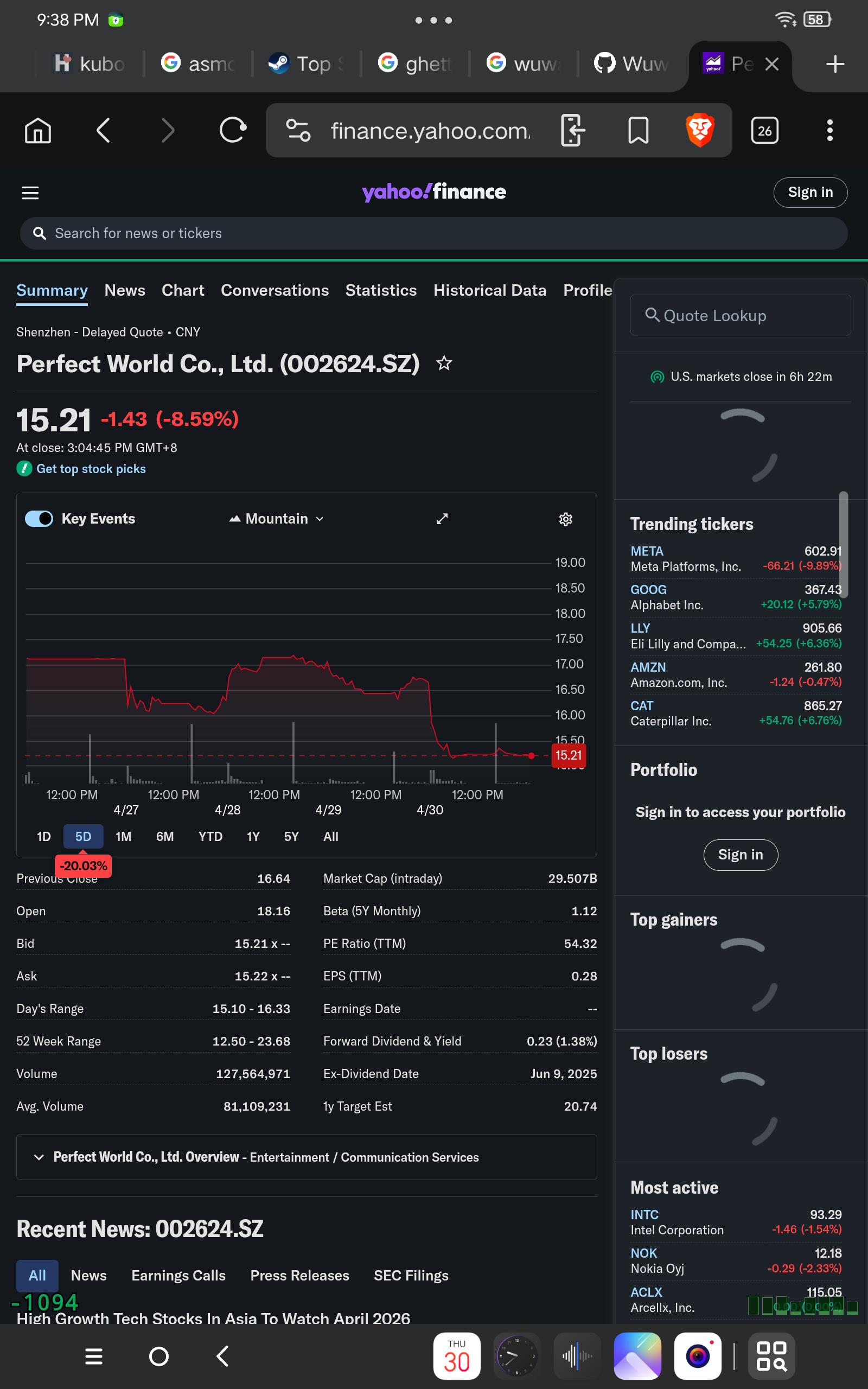Open the NOK most active ticker
868x1389 pixels.
tap(643, 1253)
